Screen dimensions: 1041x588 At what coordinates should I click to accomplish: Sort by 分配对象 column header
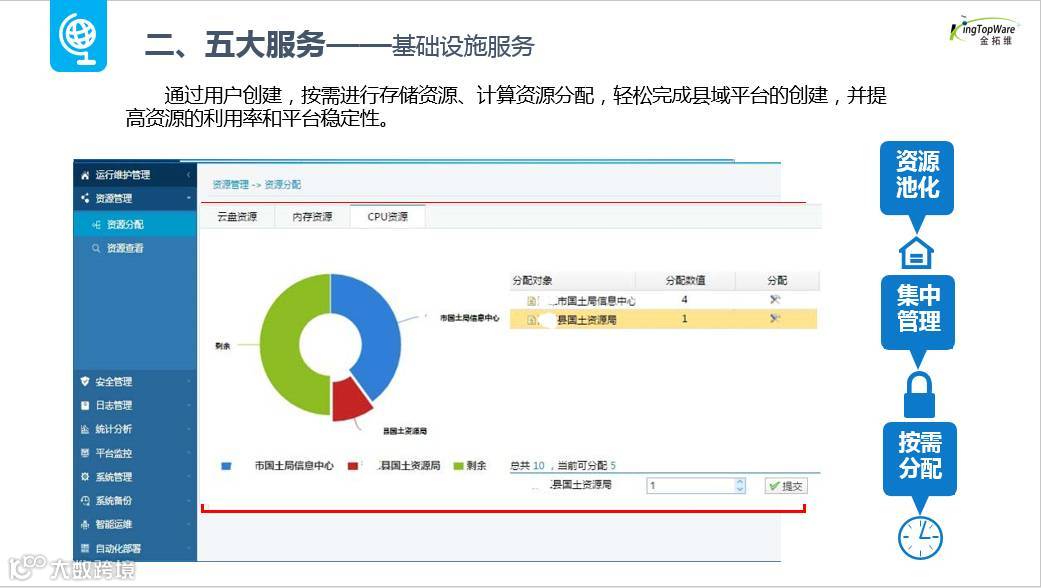point(572,281)
